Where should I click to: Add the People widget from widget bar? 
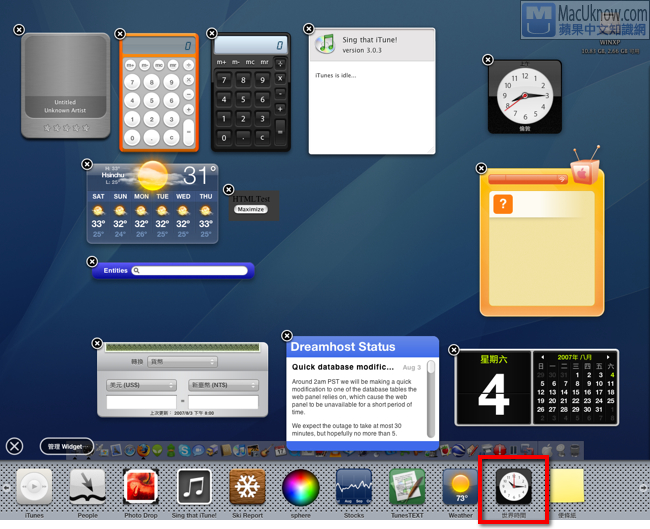[x=87, y=487]
